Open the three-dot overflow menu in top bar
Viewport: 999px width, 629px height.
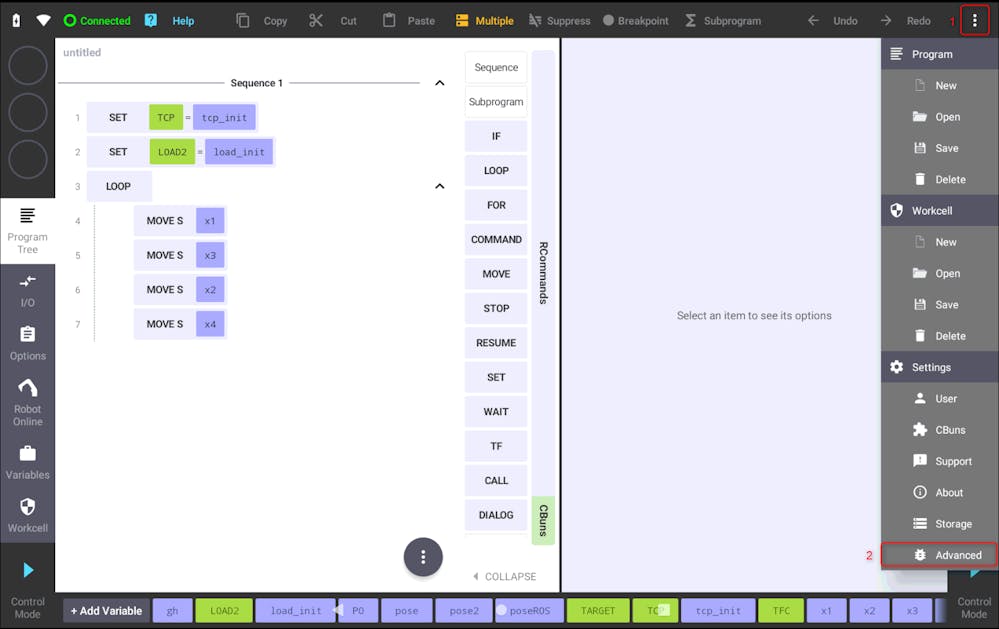coord(974,20)
